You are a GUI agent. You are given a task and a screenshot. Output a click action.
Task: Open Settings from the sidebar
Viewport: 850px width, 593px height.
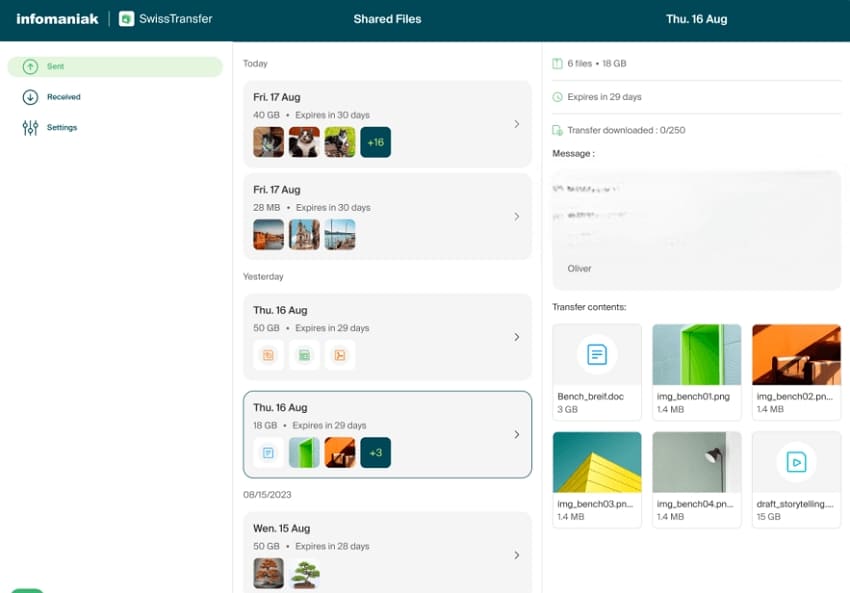coord(61,128)
